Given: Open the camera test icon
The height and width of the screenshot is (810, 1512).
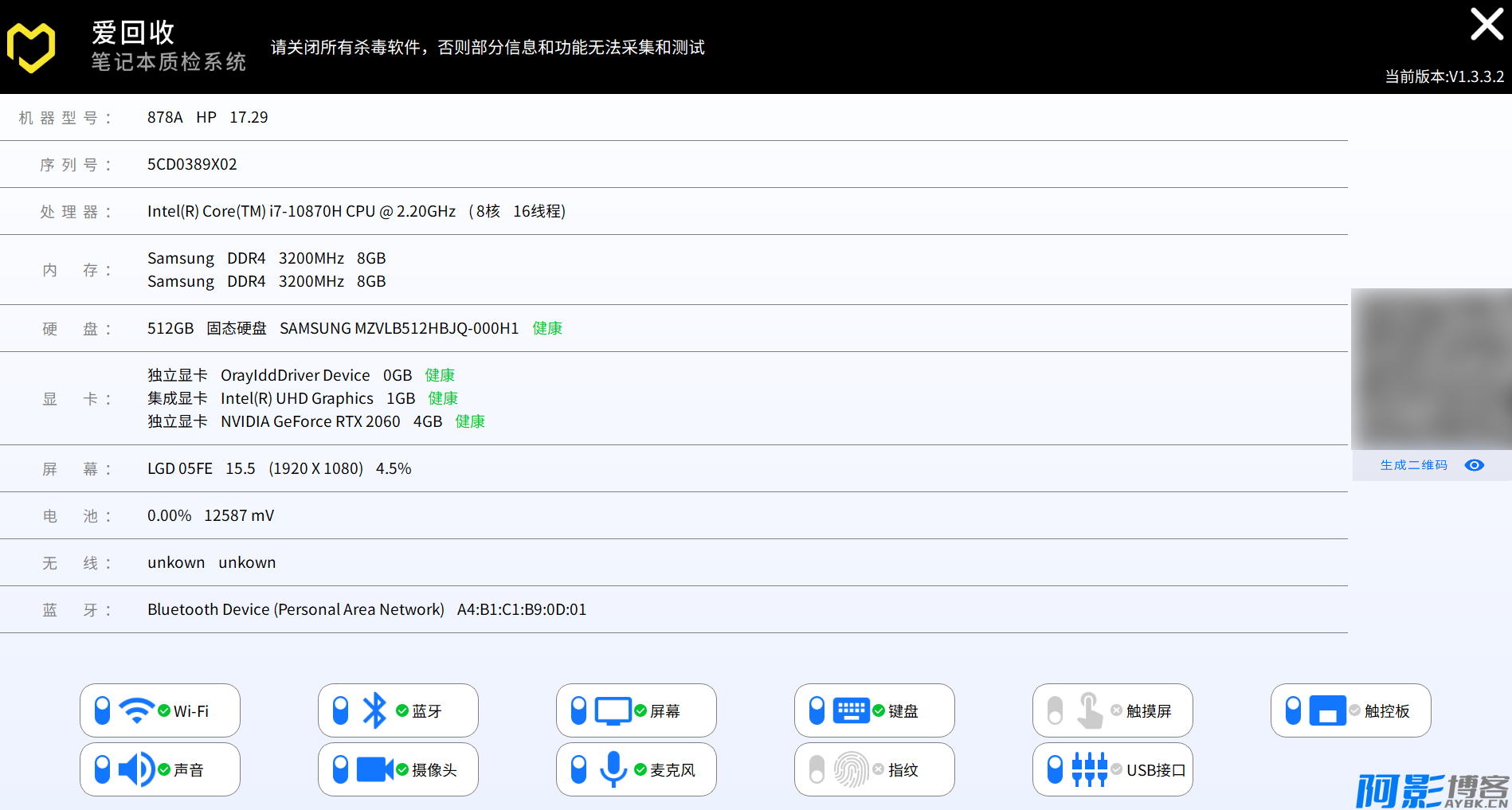Looking at the screenshot, I should [374, 769].
